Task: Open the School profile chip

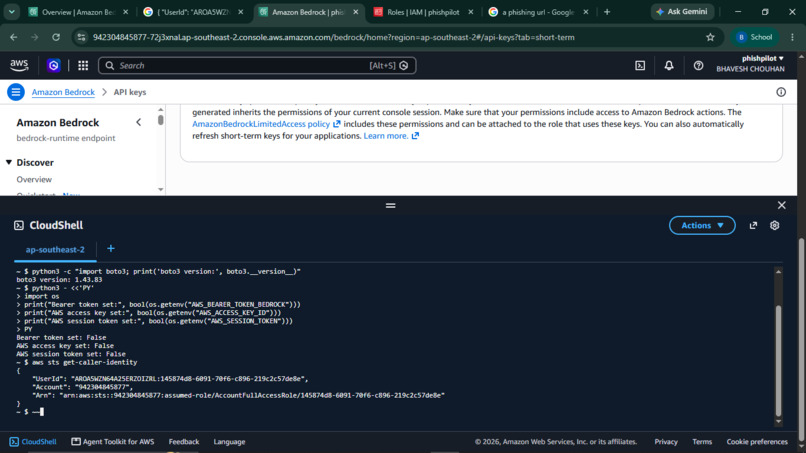Action: click(x=755, y=37)
